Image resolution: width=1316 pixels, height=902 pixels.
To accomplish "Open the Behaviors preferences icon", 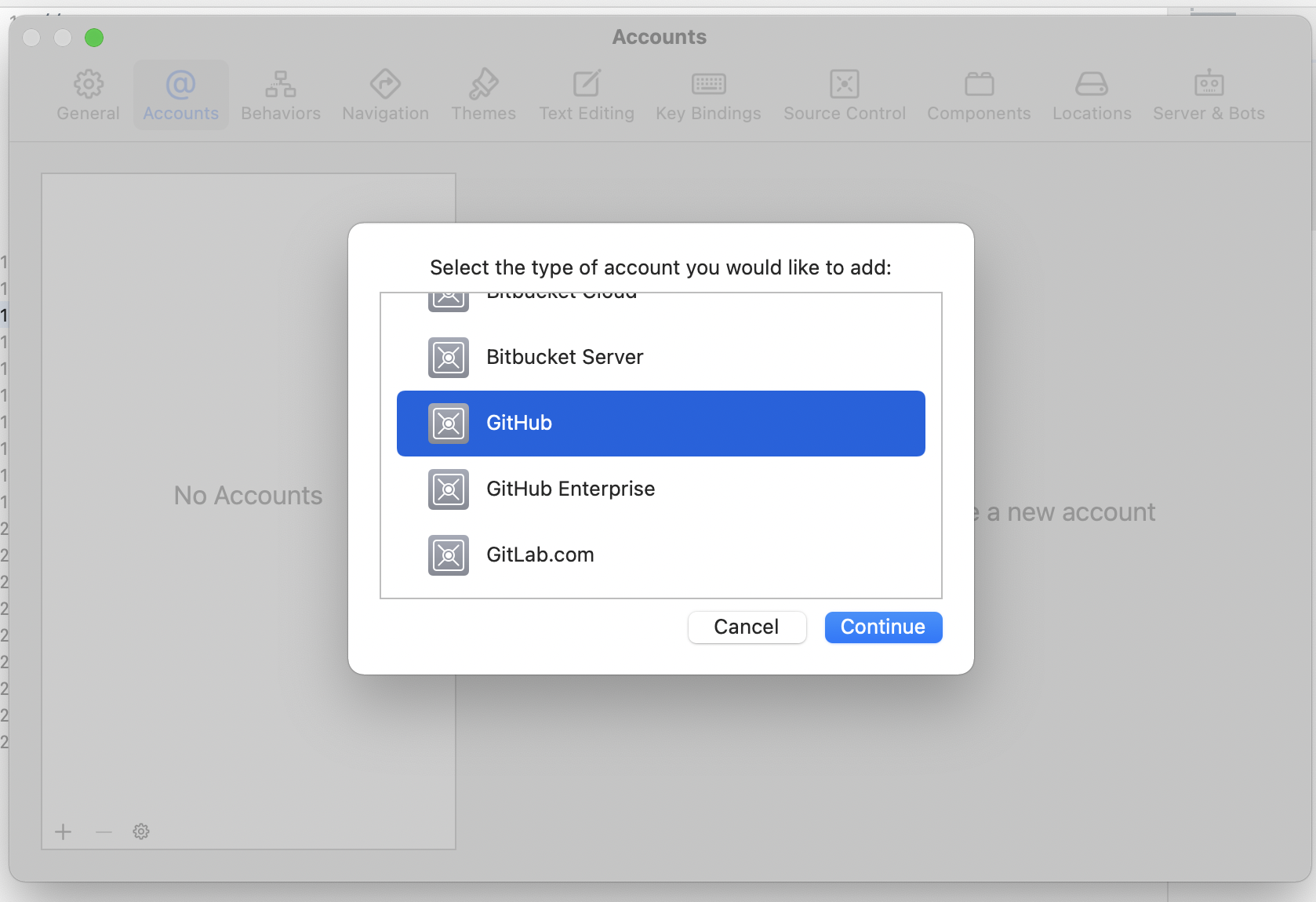I will (281, 84).
